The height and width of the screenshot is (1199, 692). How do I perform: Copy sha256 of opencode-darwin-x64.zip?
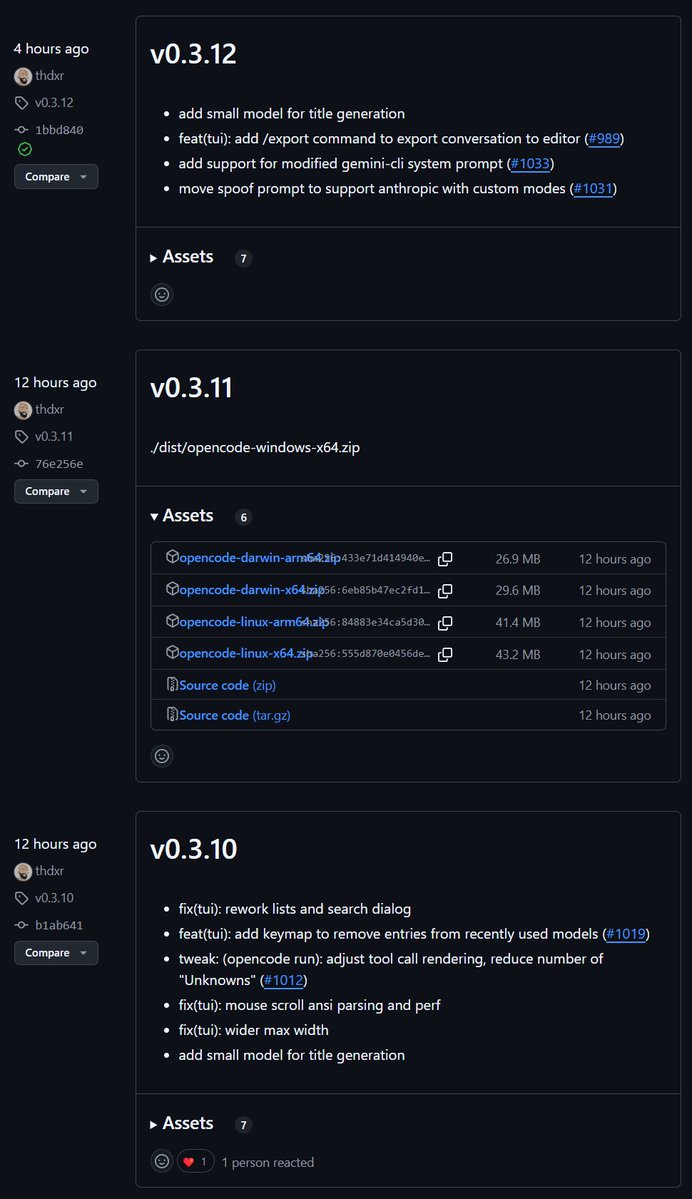pos(445,591)
